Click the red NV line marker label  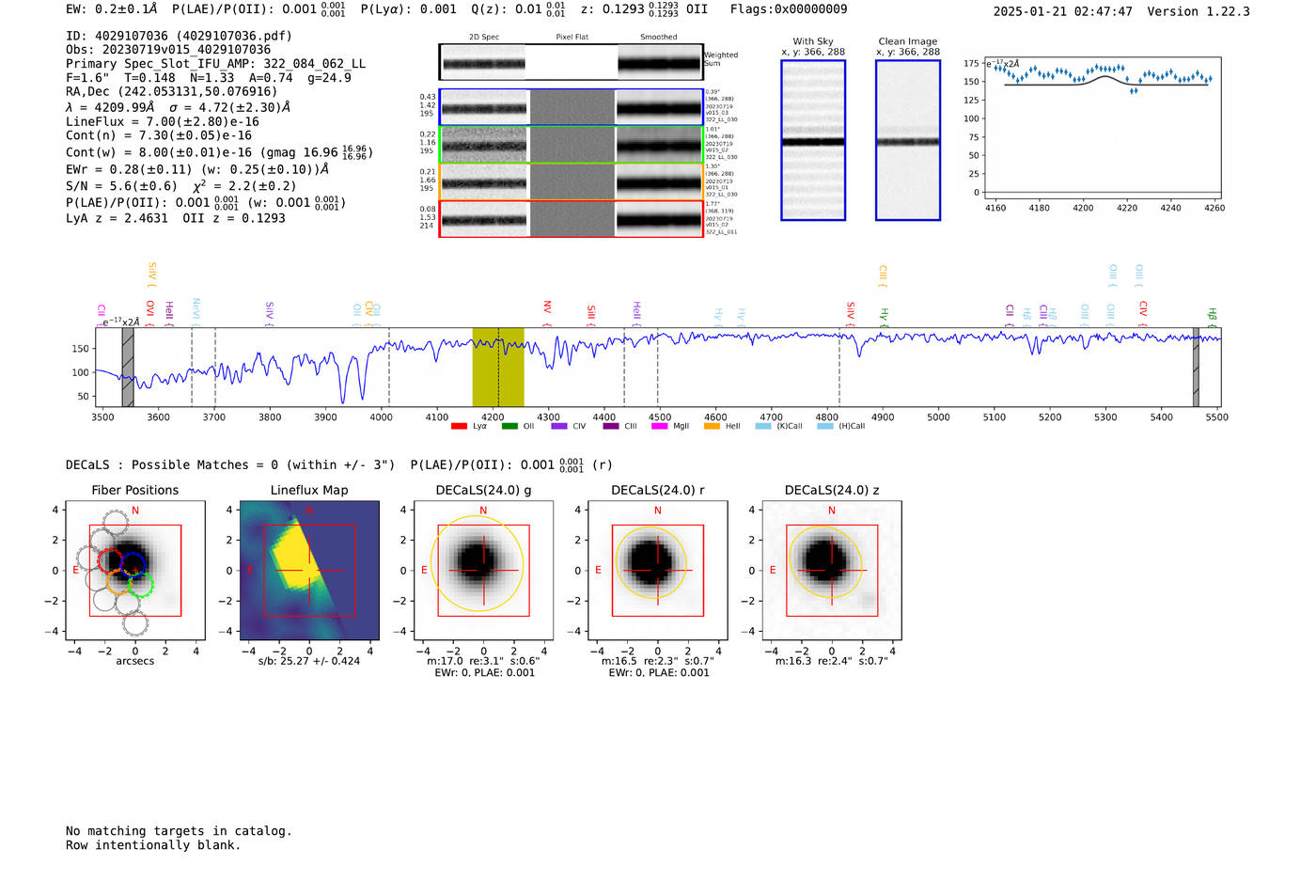point(547,307)
